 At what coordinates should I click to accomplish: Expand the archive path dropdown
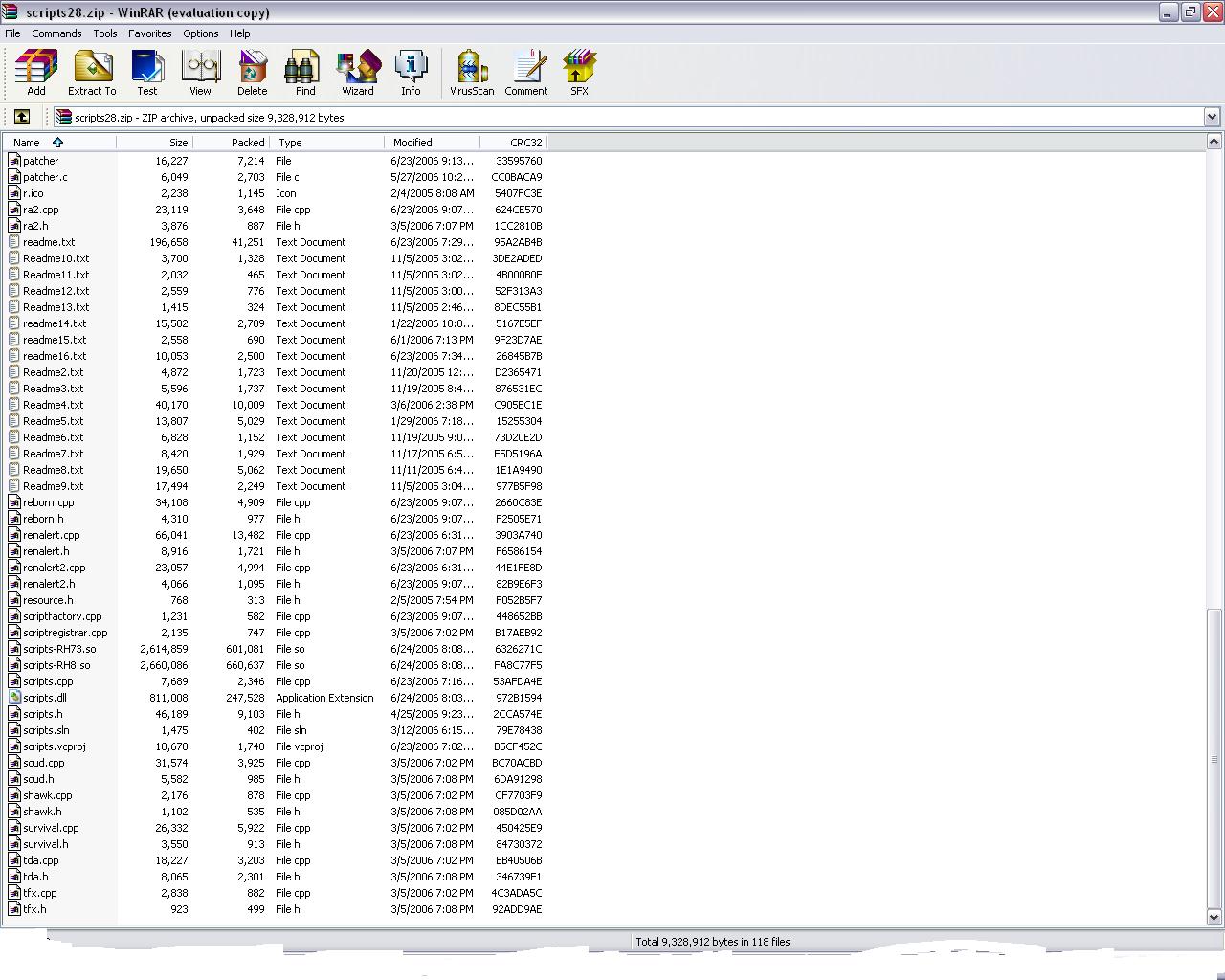[1212, 117]
